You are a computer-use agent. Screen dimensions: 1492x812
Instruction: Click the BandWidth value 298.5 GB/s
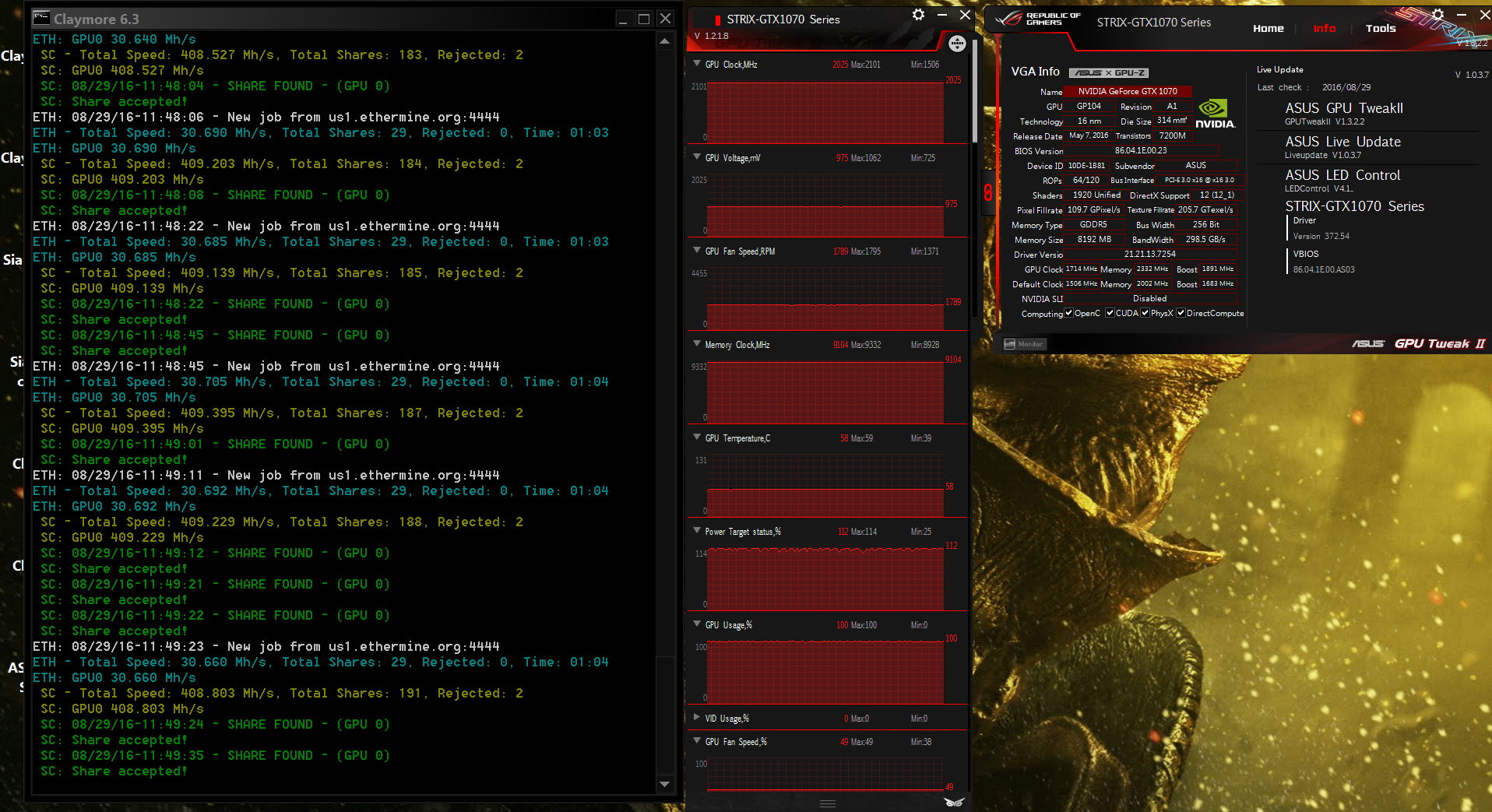click(1205, 240)
